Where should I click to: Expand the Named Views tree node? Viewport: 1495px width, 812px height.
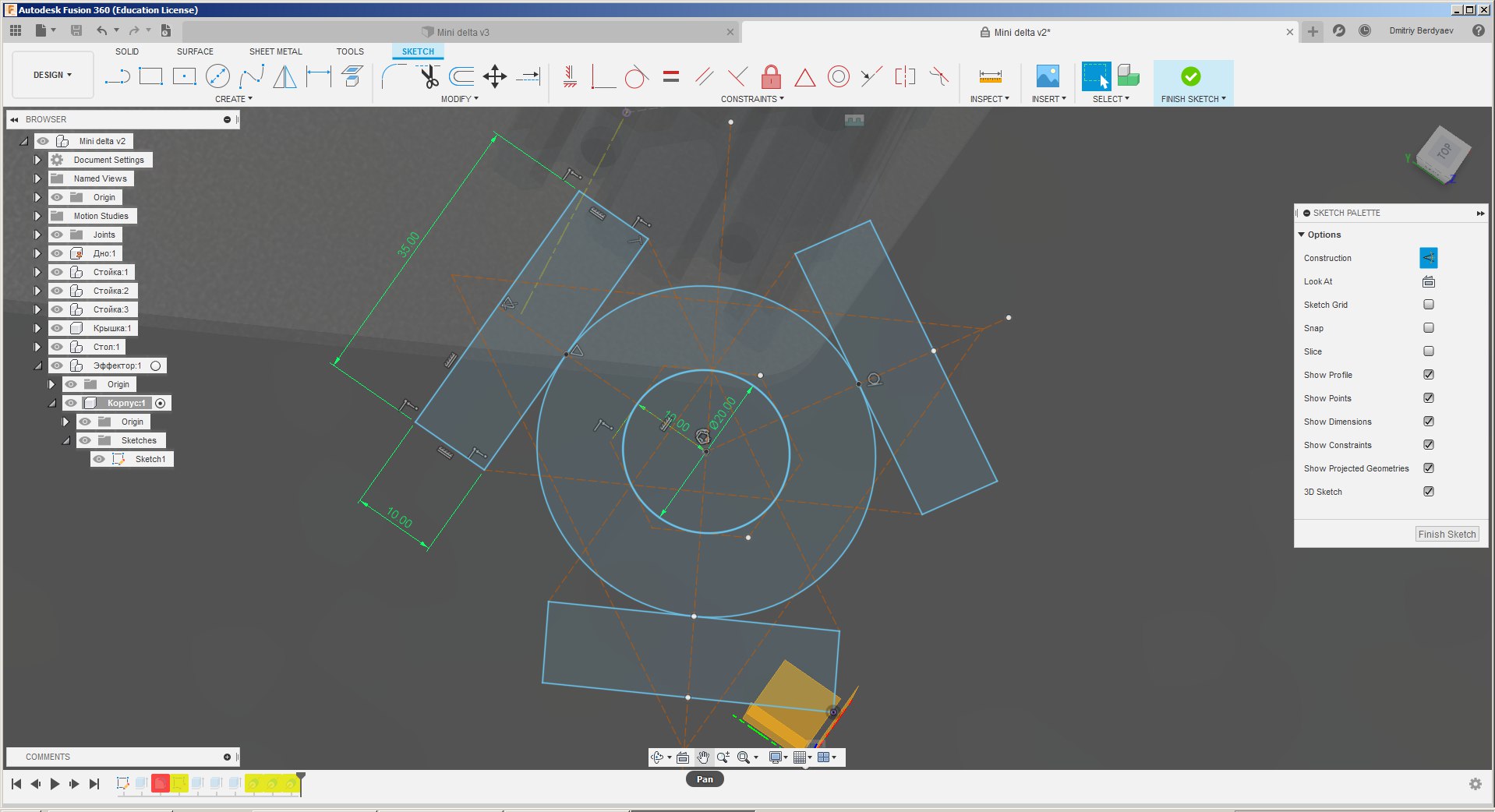point(37,178)
